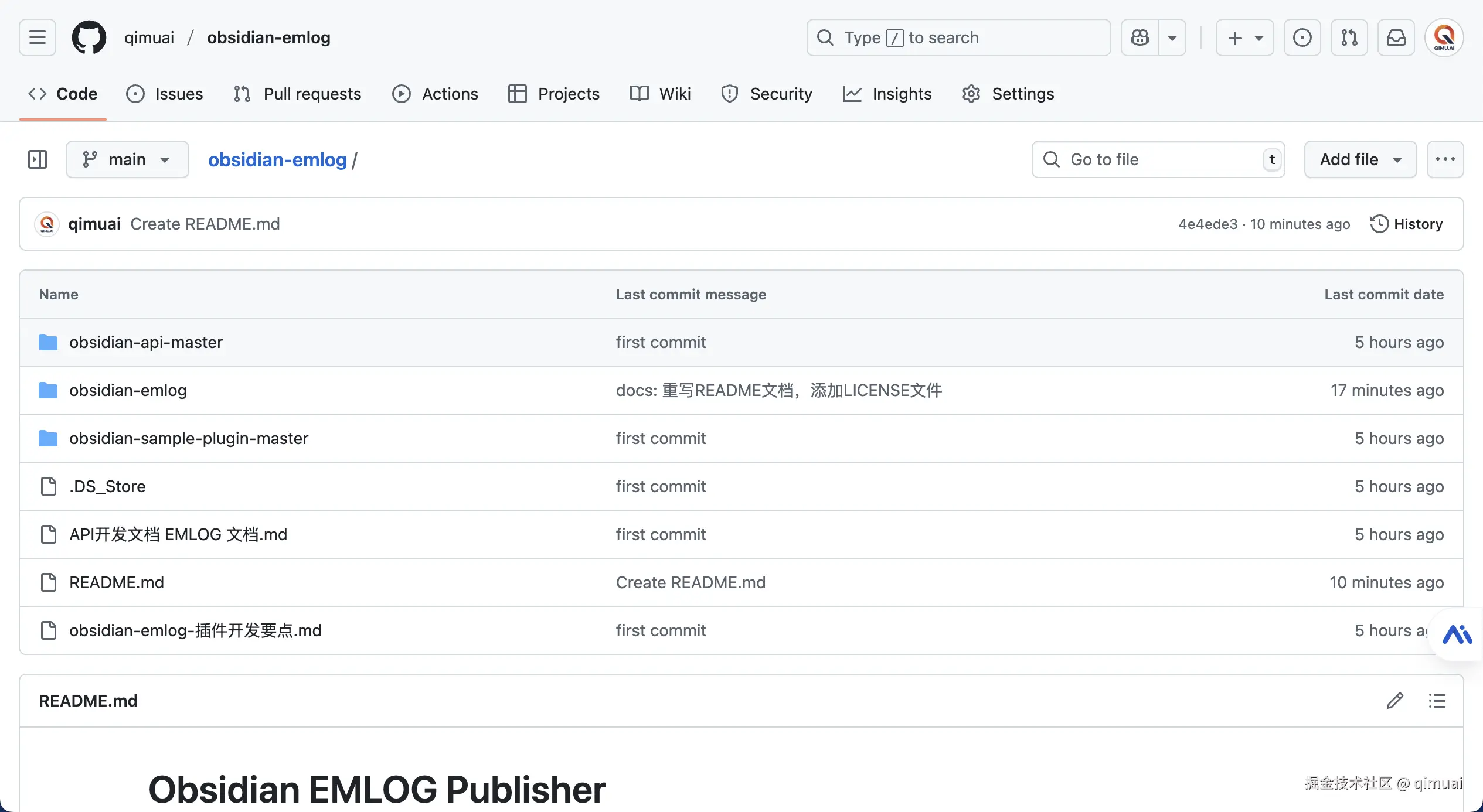Toggle the file tree side panel

point(38,159)
